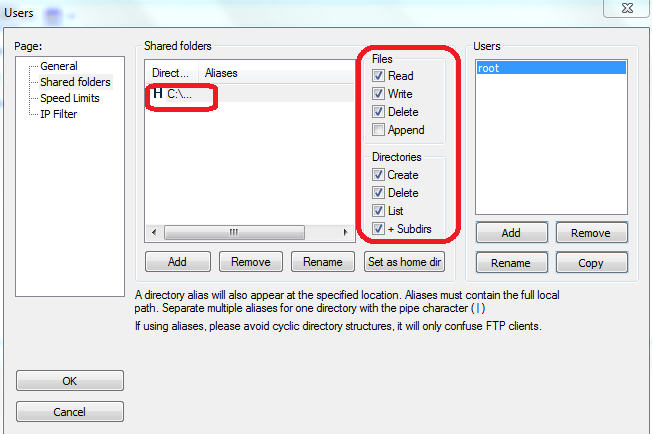Toggle the + Subdirs checkbox

pyautogui.click(x=378, y=229)
